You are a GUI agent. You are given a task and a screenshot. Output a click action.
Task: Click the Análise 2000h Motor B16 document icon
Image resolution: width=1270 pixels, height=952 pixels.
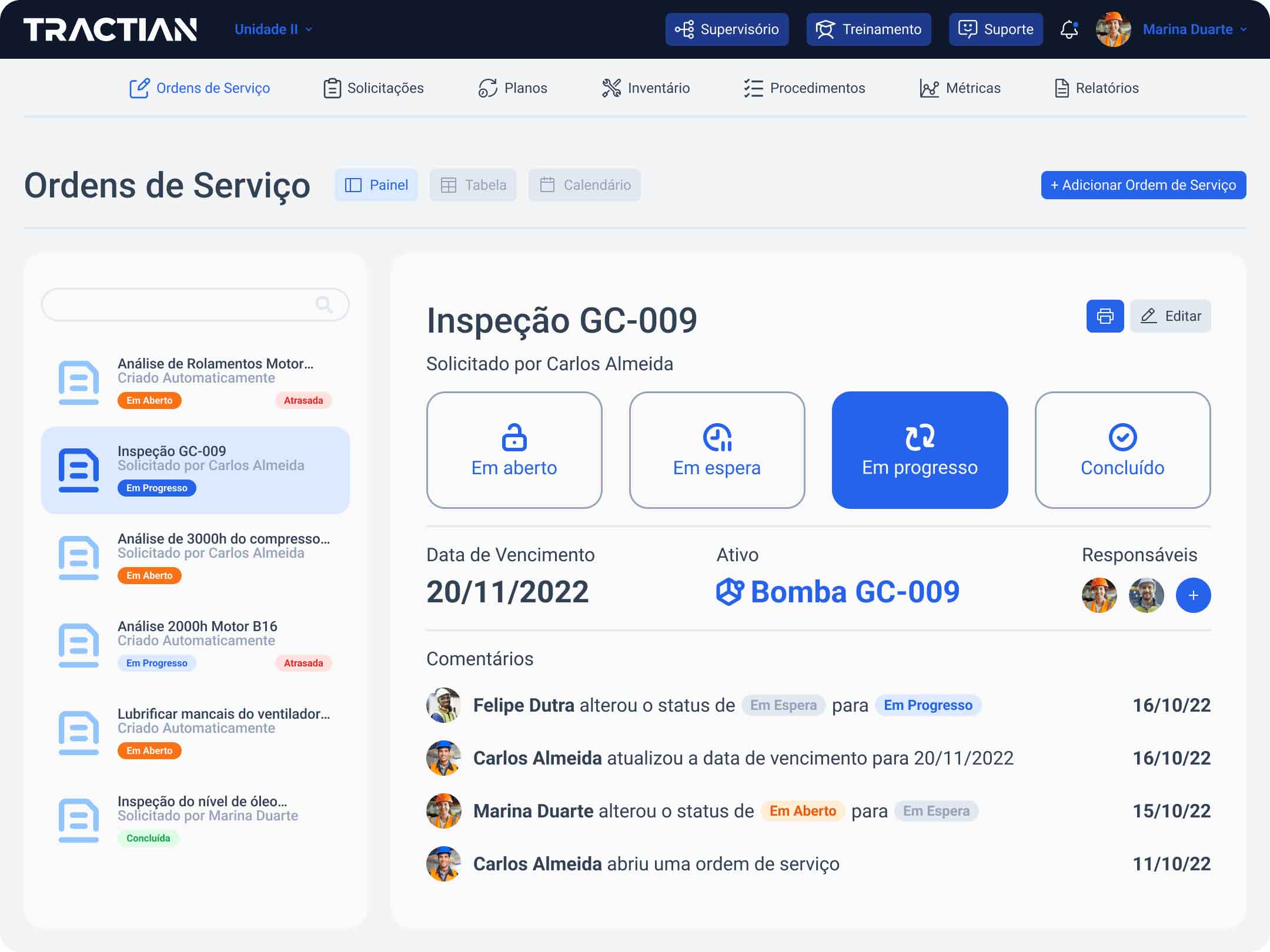(79, 645)
